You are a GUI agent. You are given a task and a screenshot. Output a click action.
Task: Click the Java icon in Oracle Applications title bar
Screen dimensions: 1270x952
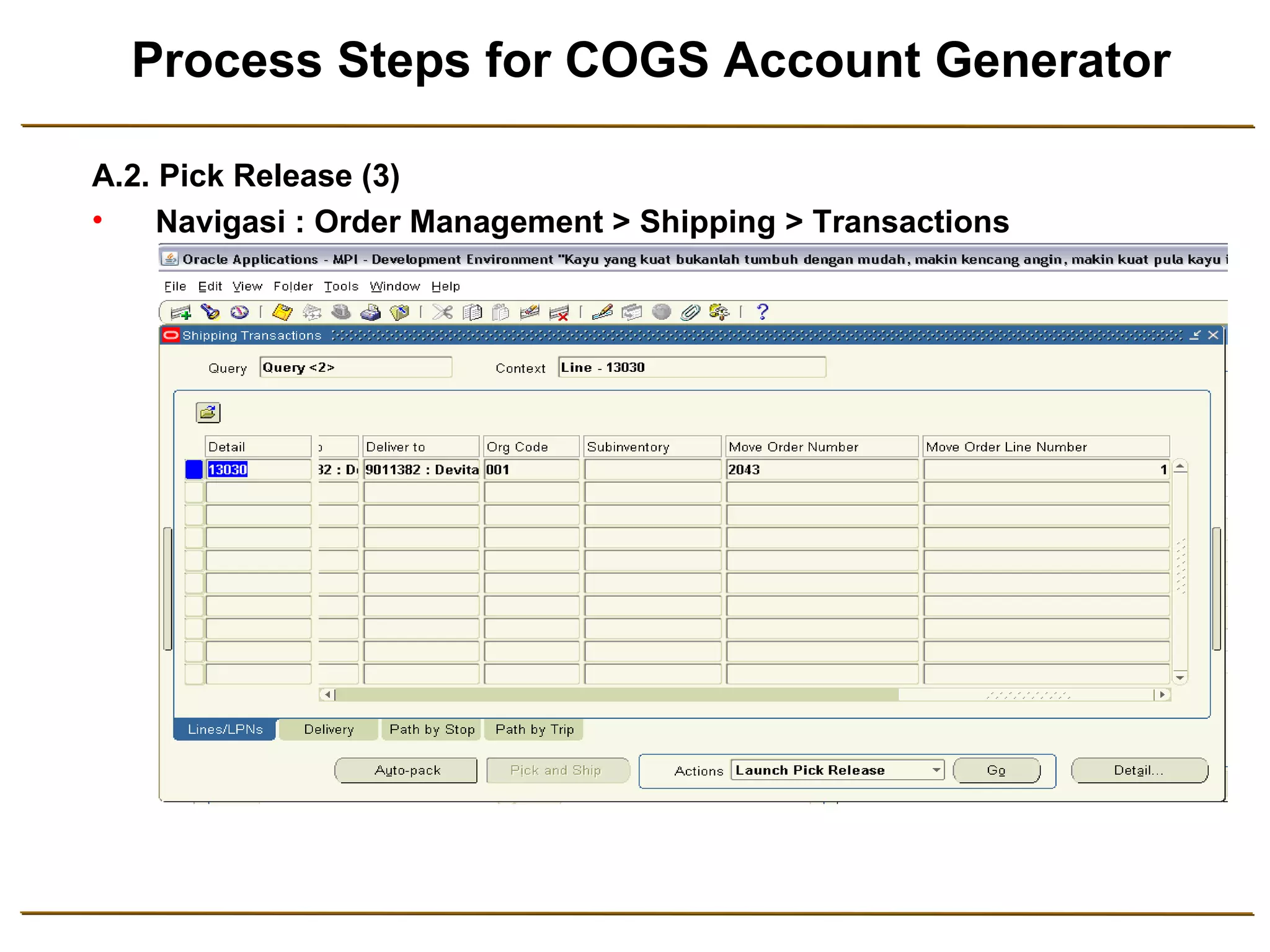coord(170,258)
